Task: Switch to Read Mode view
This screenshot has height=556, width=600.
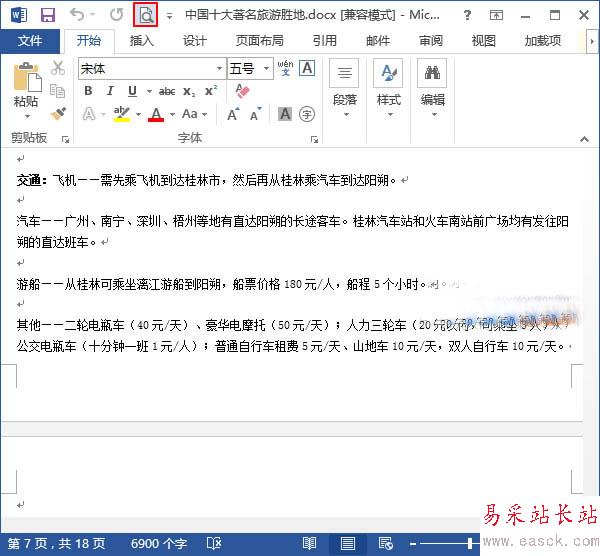Action: click(310, 544)
